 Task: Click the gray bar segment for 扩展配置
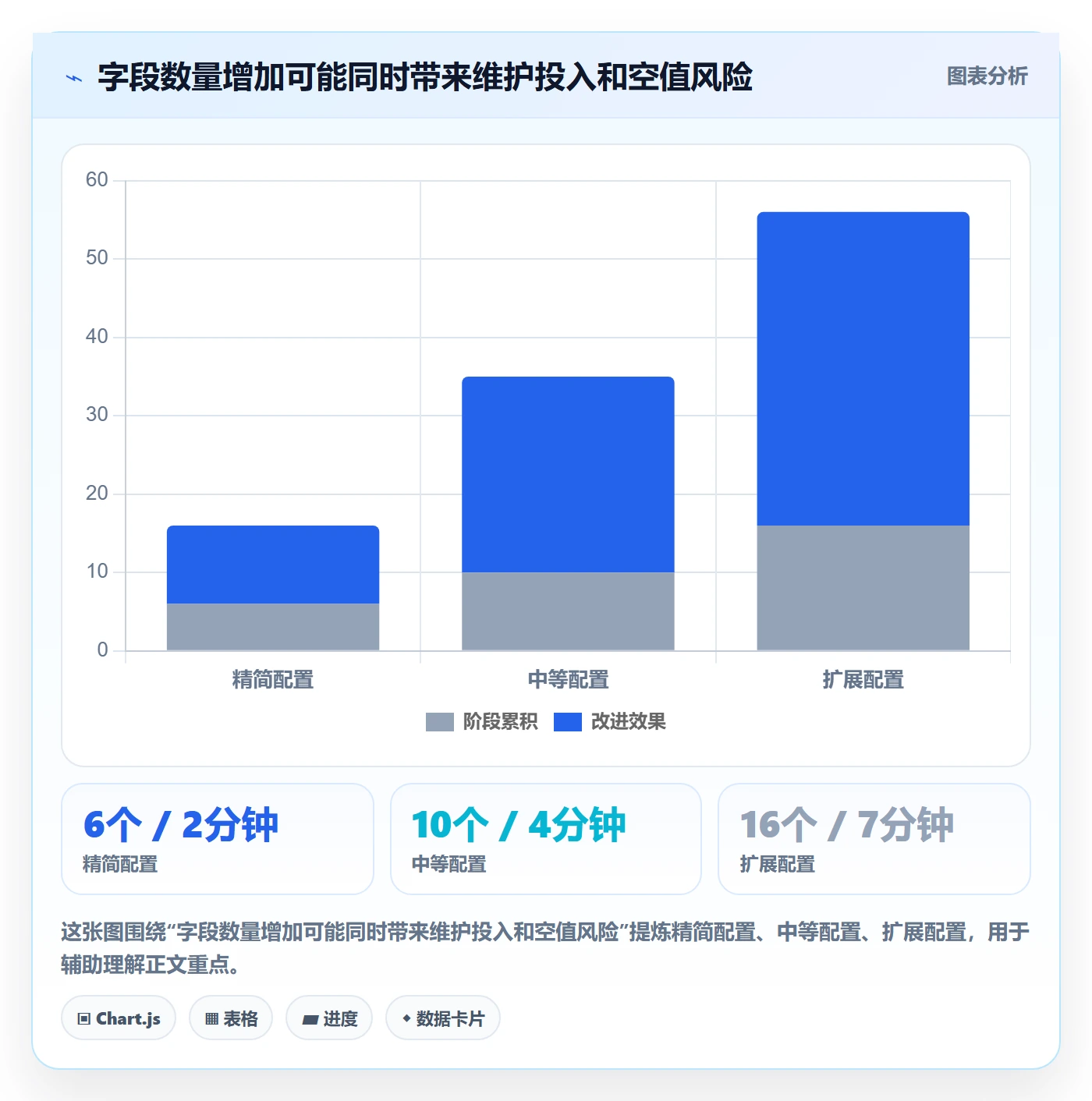pyautogui.click(x=863, y=588)
